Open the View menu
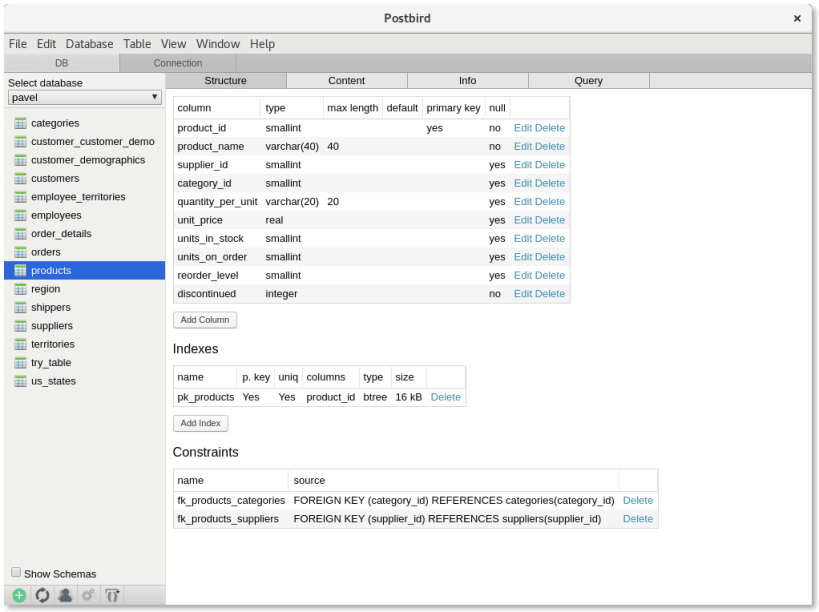The image size is (819, 612). [x=173, y=44]
